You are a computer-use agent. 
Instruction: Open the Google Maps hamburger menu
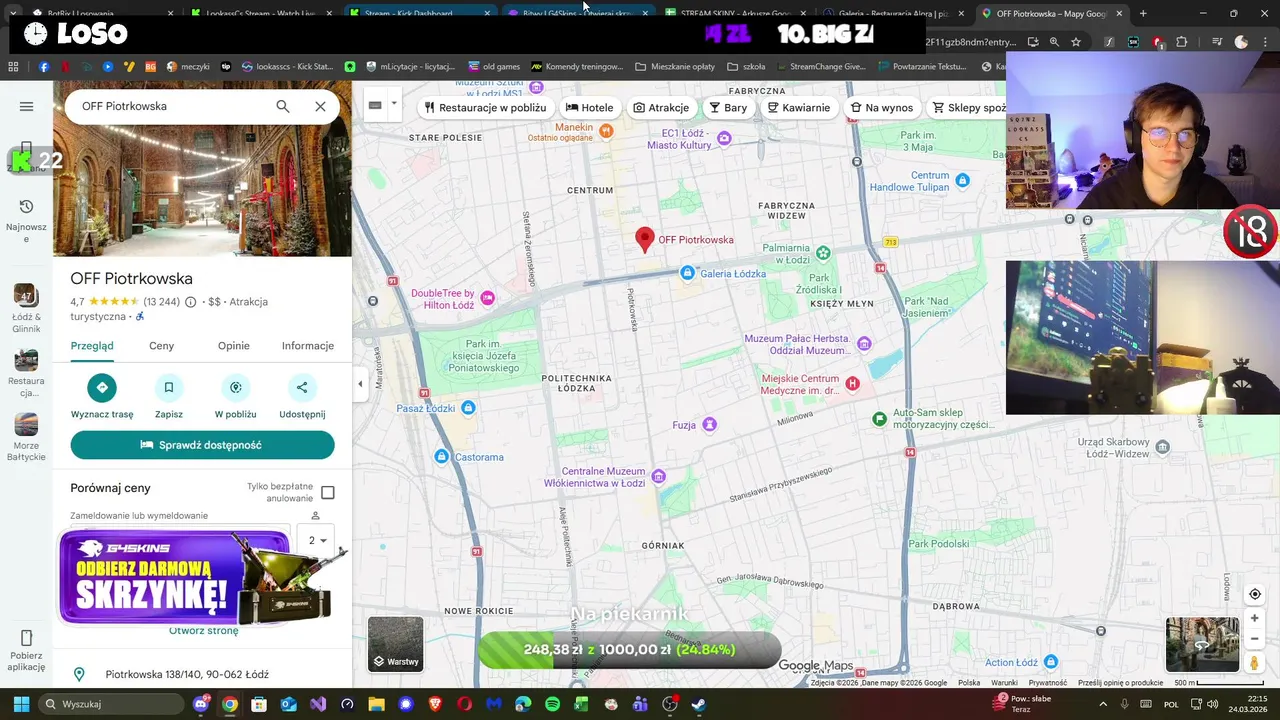click(27, 106)
